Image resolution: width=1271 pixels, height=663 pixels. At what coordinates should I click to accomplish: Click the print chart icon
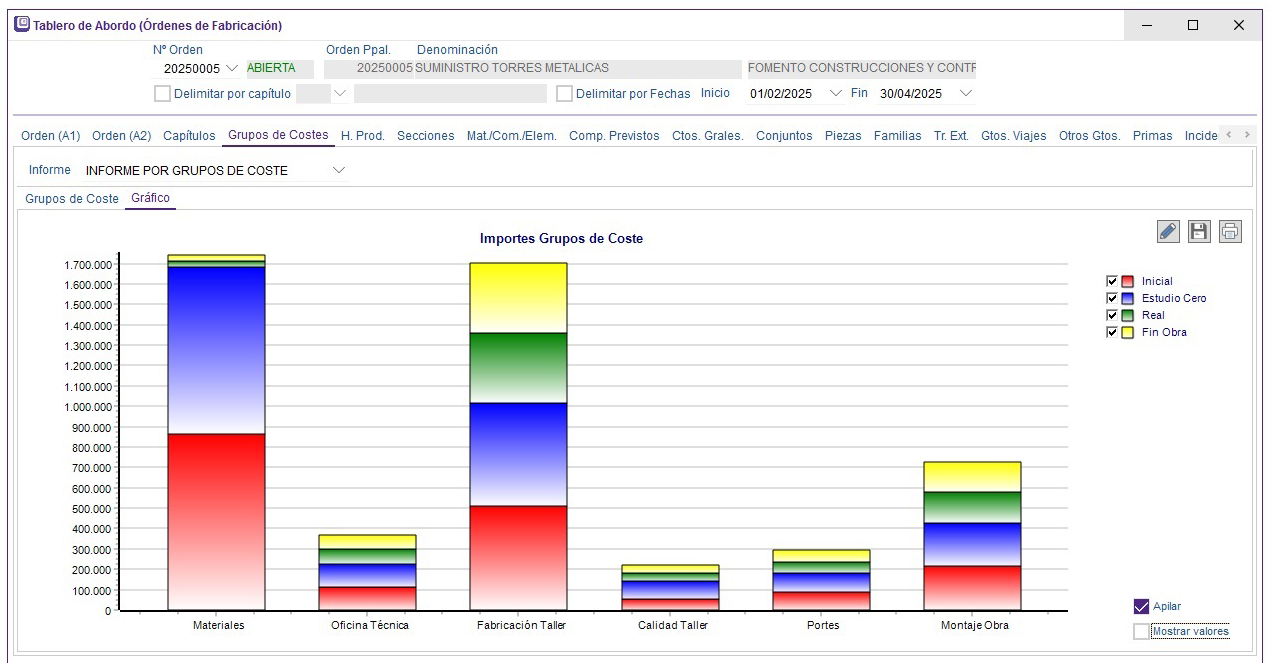[1229, 231]
